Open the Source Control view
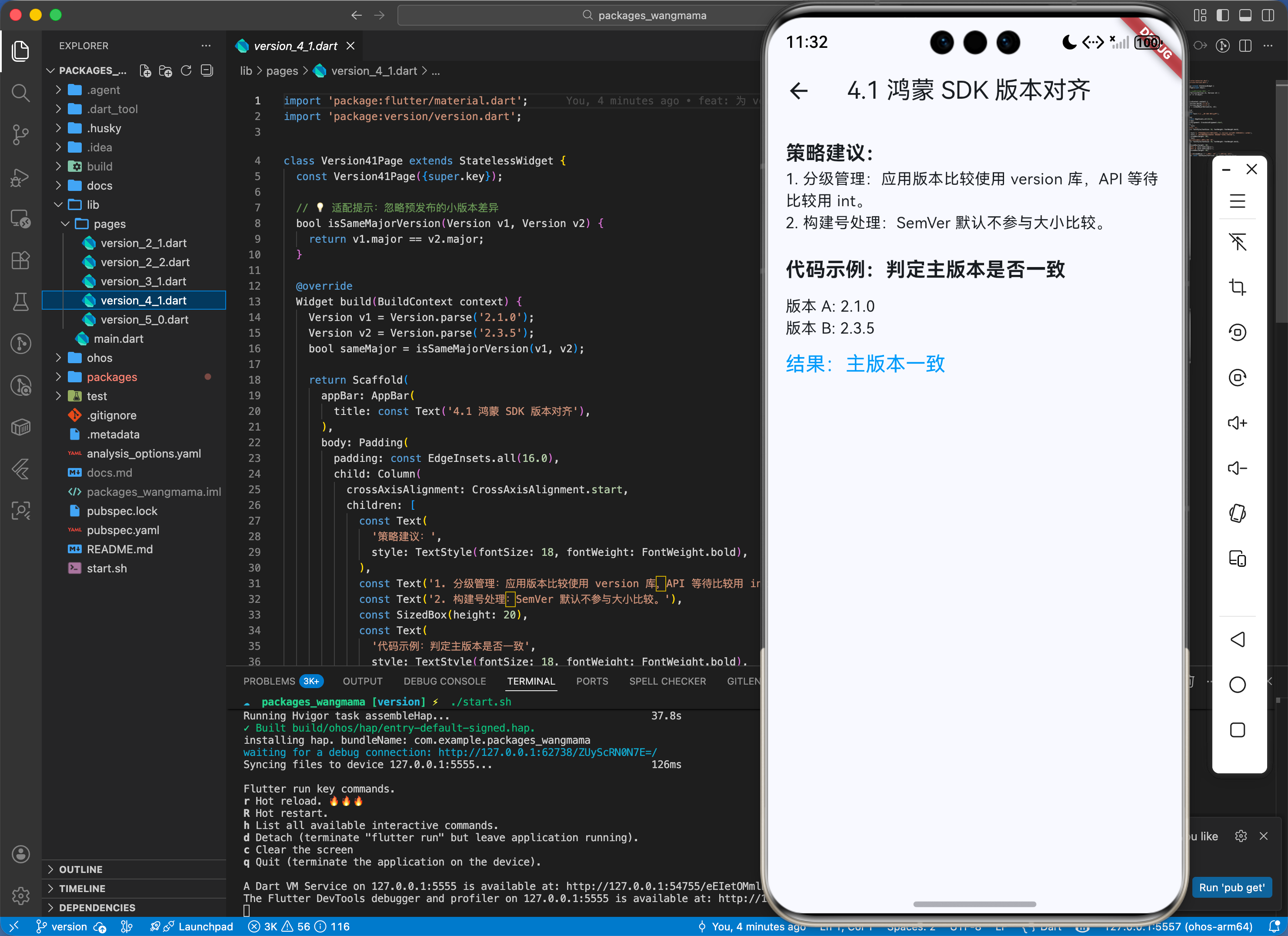1288x936 pixels. [x=20, y=134]
